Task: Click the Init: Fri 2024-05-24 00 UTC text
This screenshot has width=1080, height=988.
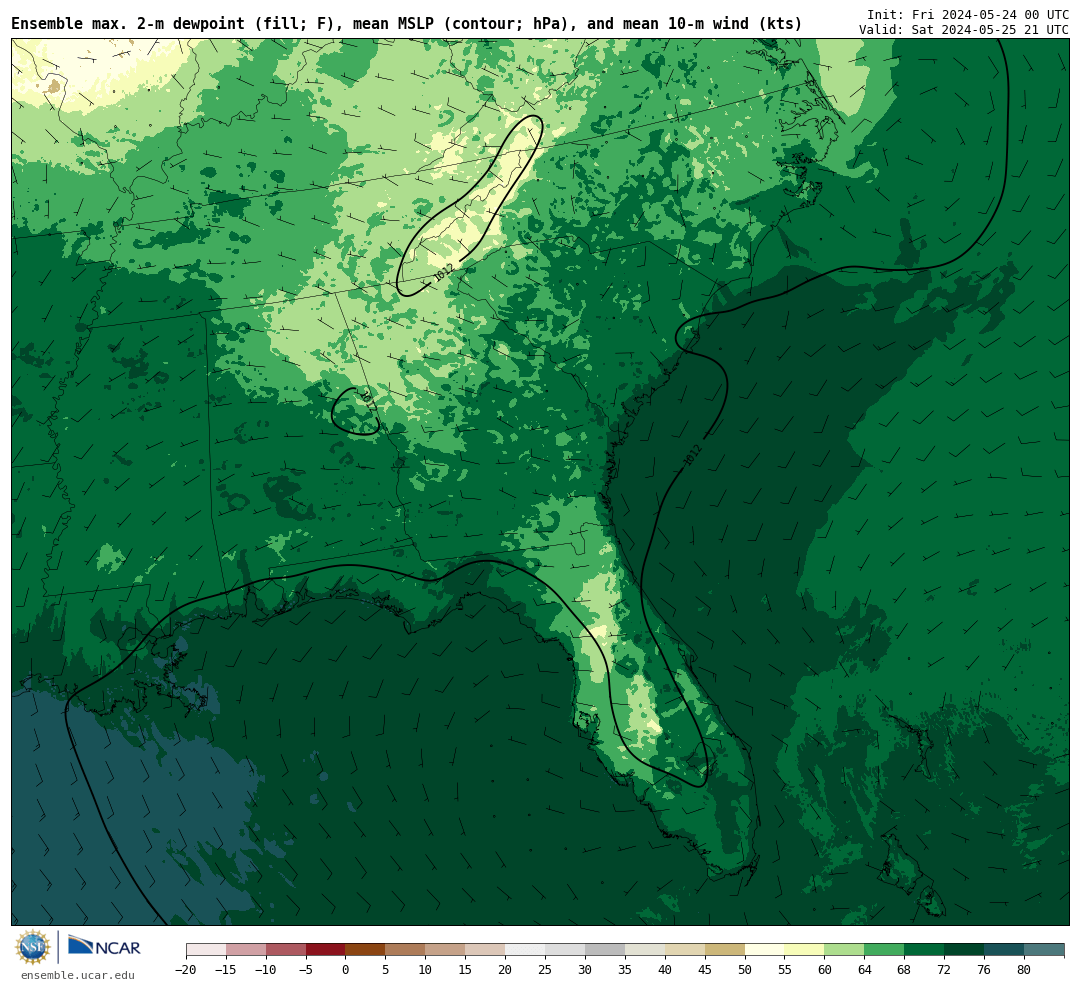Action: click(968, 14)
